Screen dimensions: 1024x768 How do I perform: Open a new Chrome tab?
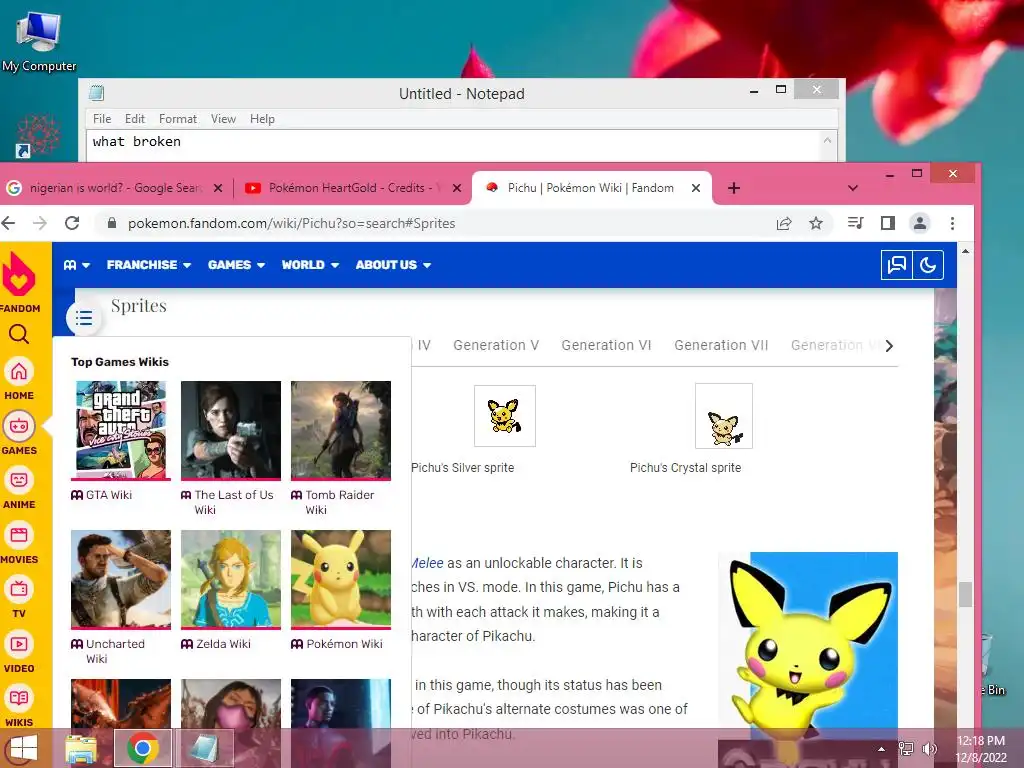734,188
